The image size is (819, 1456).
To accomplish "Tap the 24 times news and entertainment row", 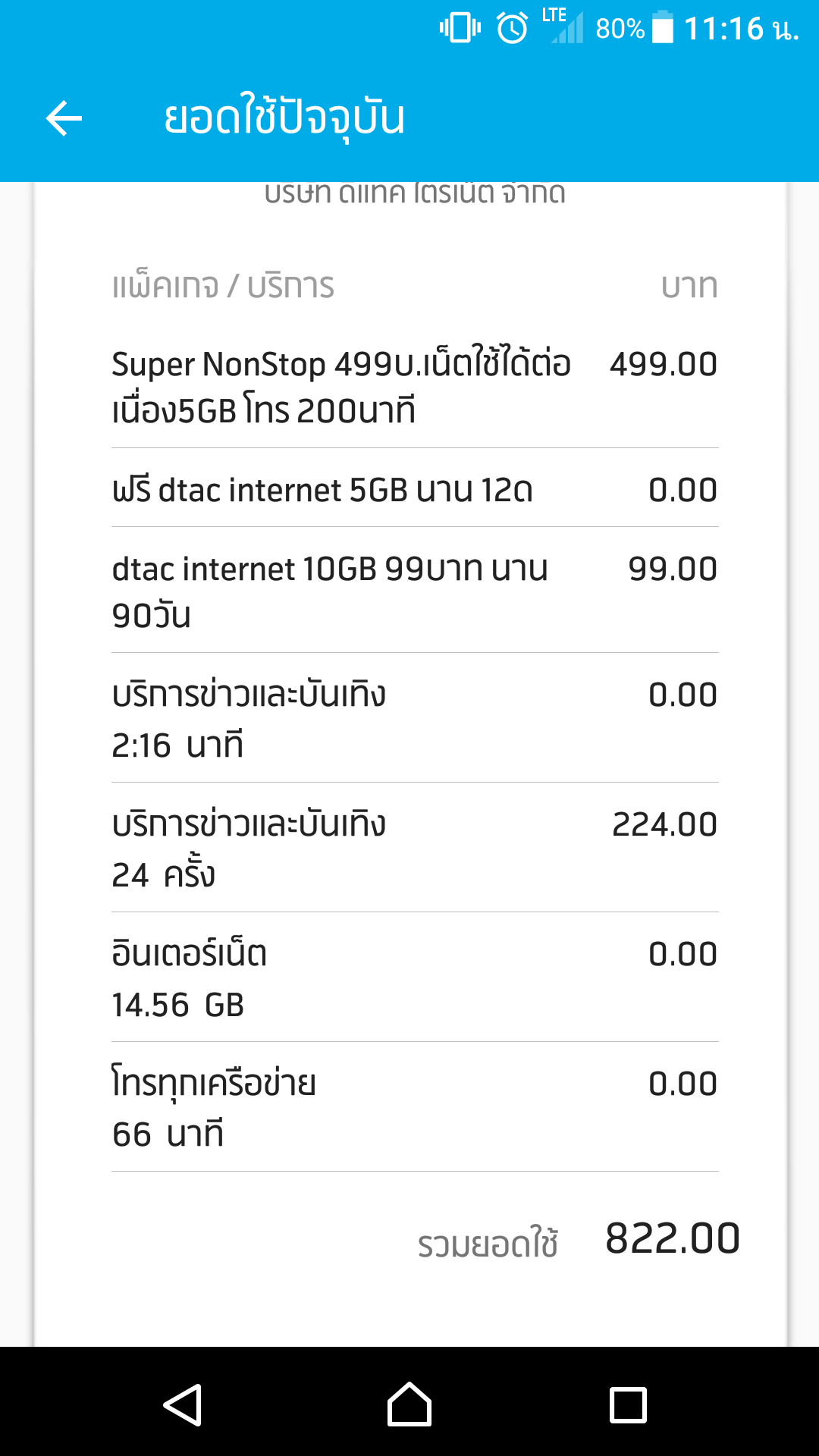I will (414, 849).
